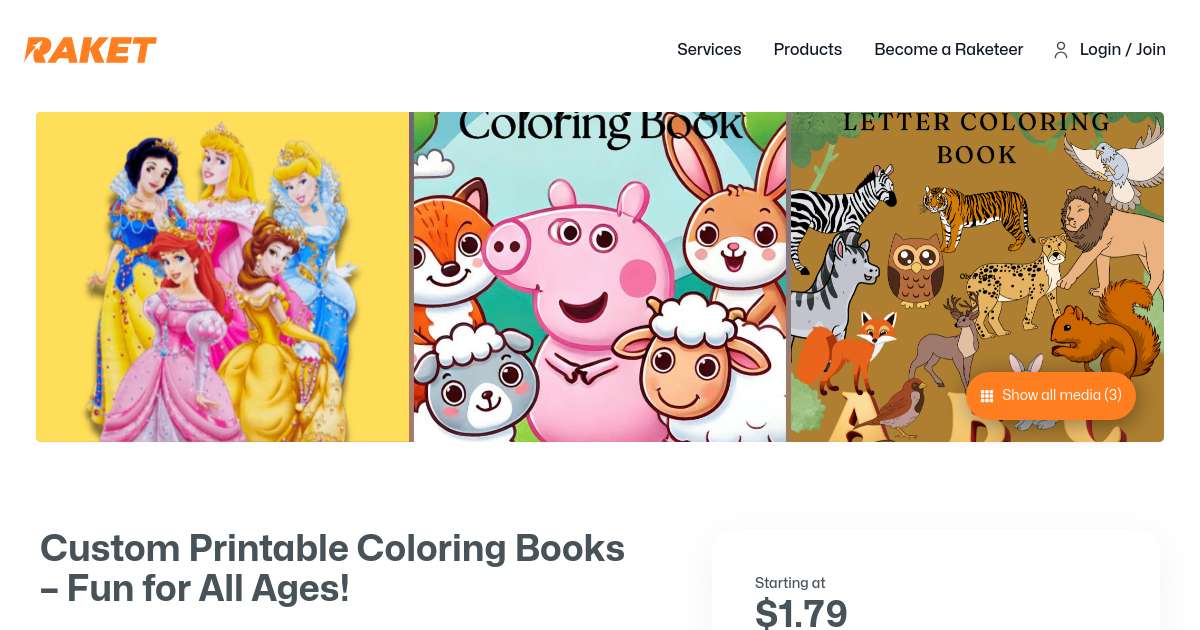Image resolution: width=1200 pixels, height=630 pixels.
Task: Click the Become a Raketeer link
Action: tap(948, 50)
